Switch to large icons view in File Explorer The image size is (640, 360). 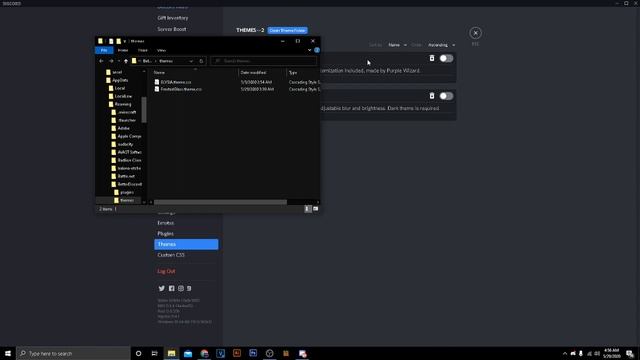pyautogui.click(x=316, y=209)
